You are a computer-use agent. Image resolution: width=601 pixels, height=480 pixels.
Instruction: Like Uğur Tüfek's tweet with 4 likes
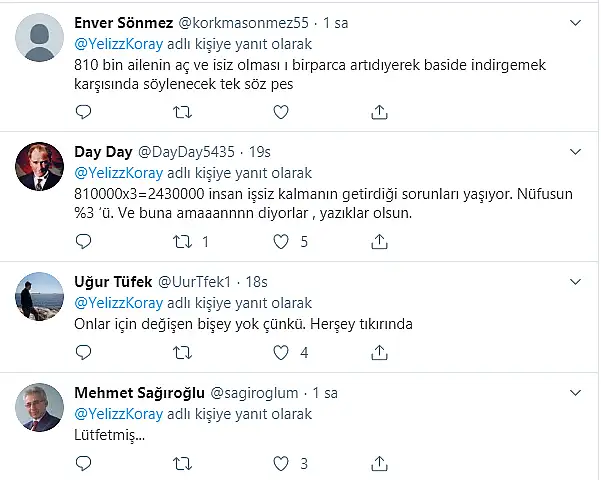[280, 352]
